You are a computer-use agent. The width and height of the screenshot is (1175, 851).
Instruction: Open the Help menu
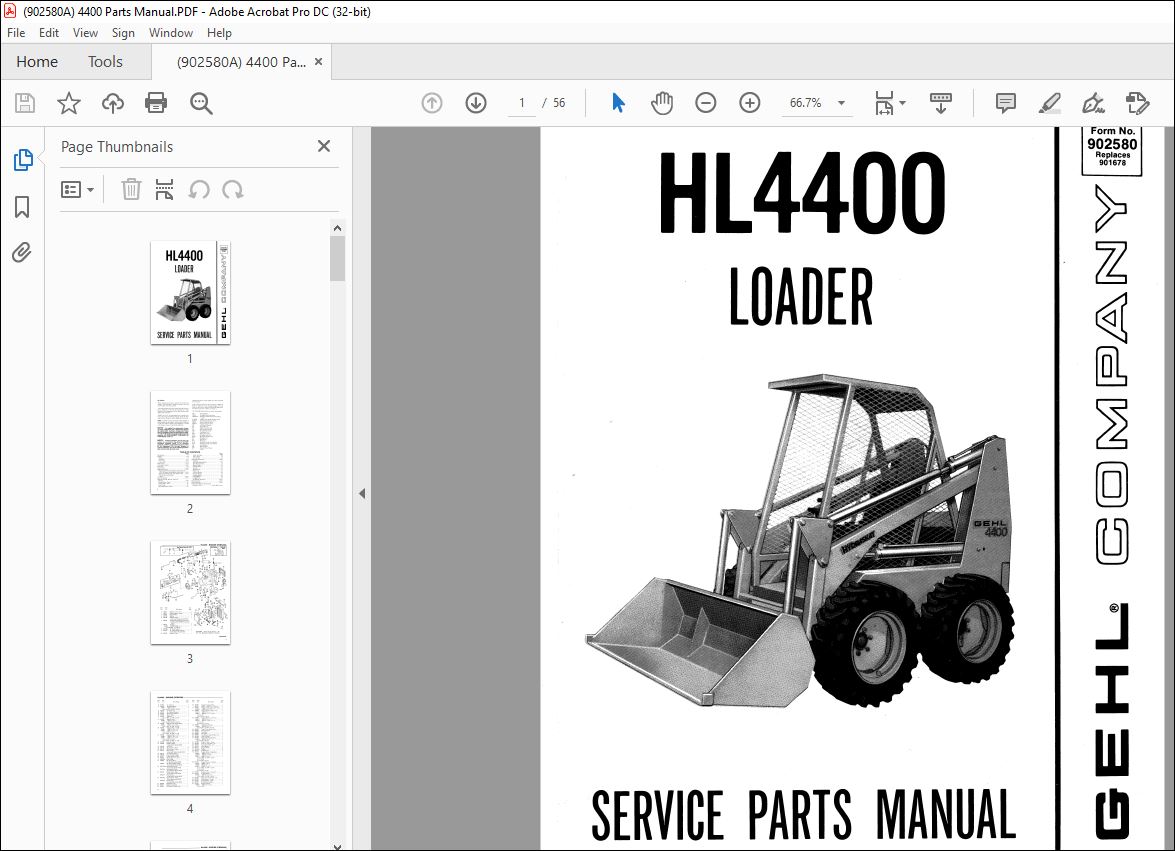tap(219, 33)
